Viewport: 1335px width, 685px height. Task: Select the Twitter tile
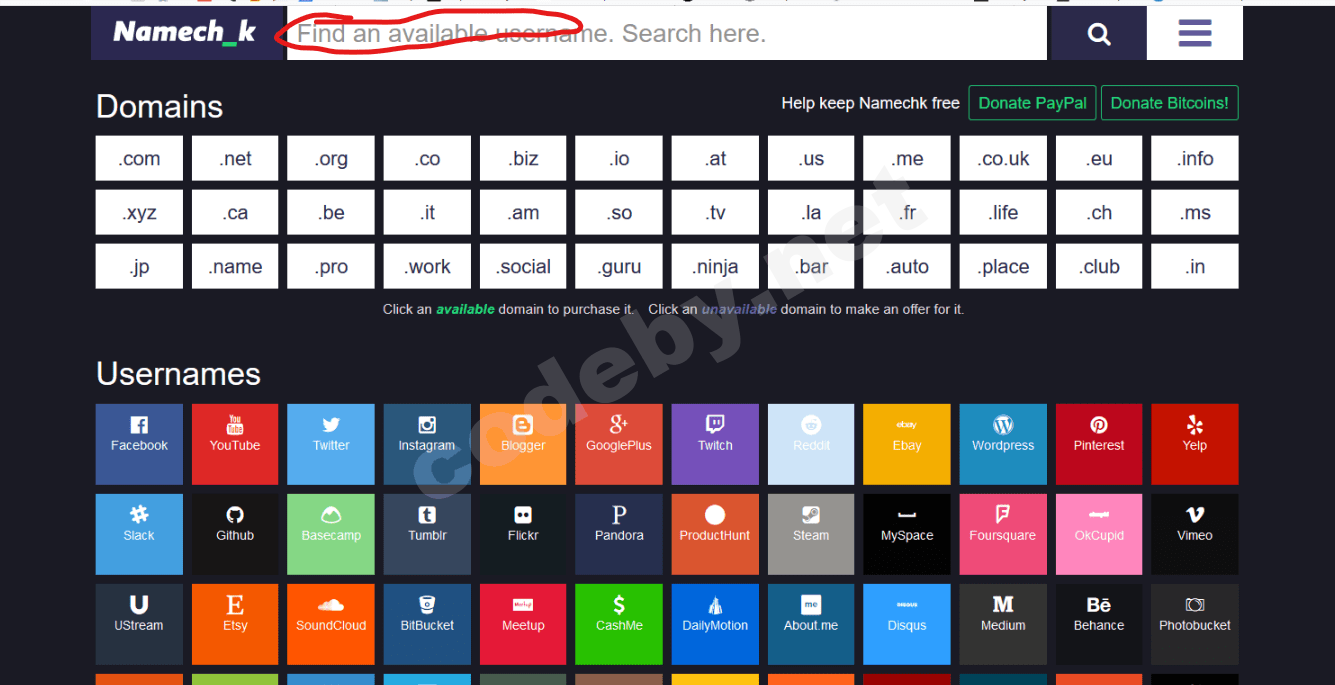331,444
